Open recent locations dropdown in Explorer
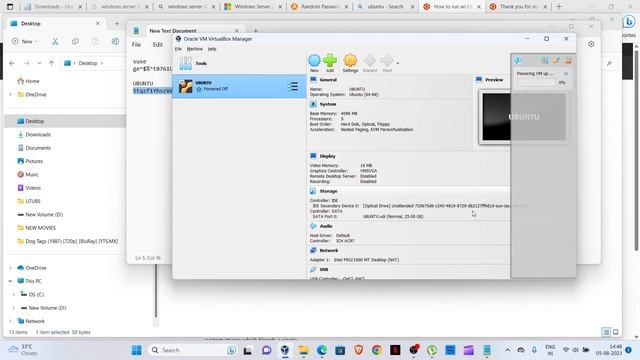Screen dimensions: 640x360 (x=39, y=63)
